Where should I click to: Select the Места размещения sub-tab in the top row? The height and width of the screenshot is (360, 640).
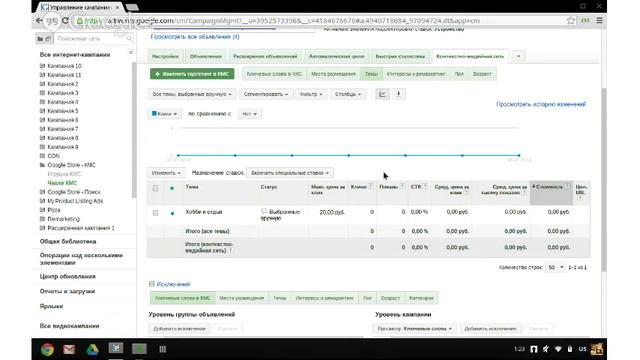[x=333, y=74]
